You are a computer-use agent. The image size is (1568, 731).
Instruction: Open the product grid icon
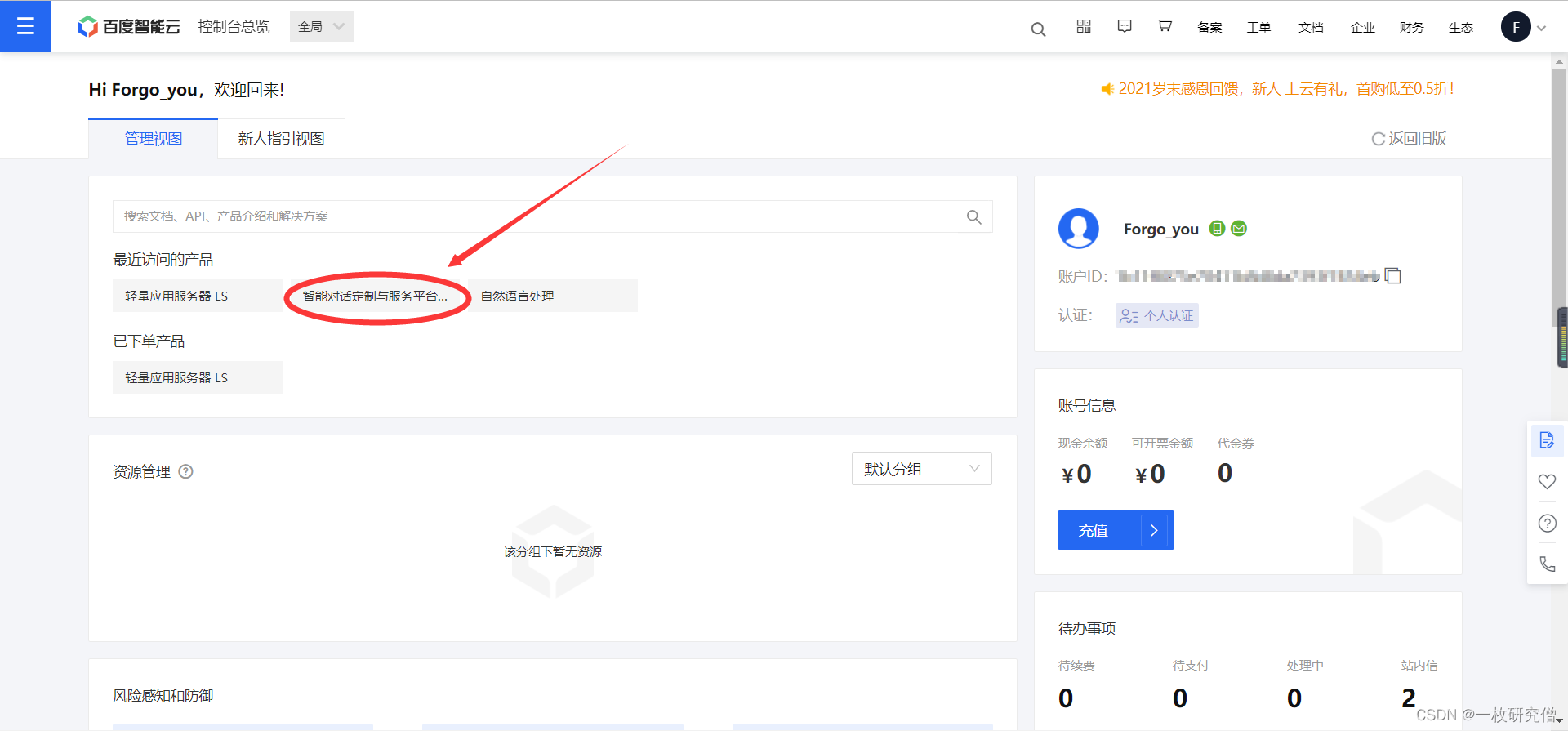pos(1084,26)
